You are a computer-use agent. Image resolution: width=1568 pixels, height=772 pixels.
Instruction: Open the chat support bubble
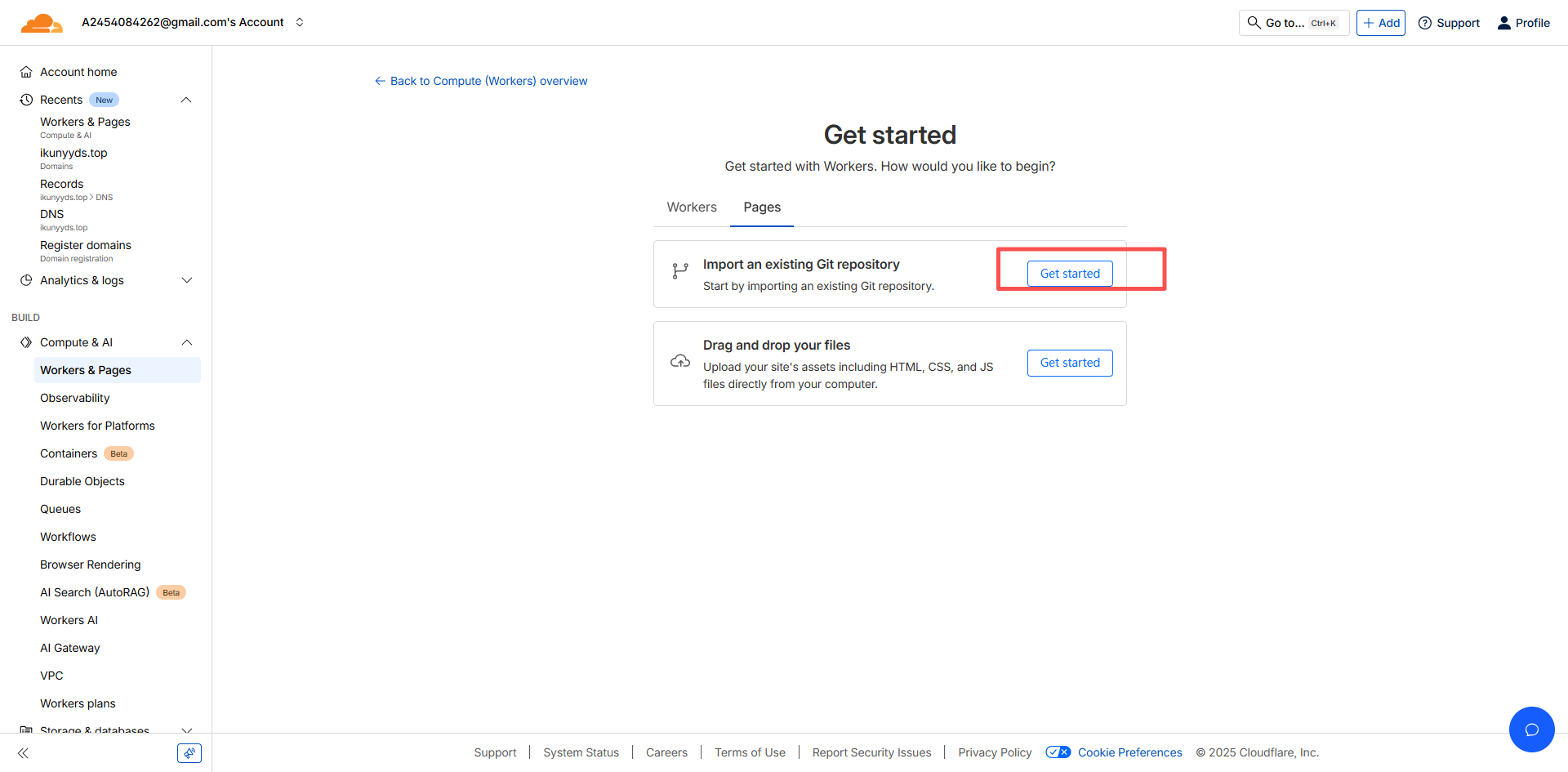point(1531,730)
